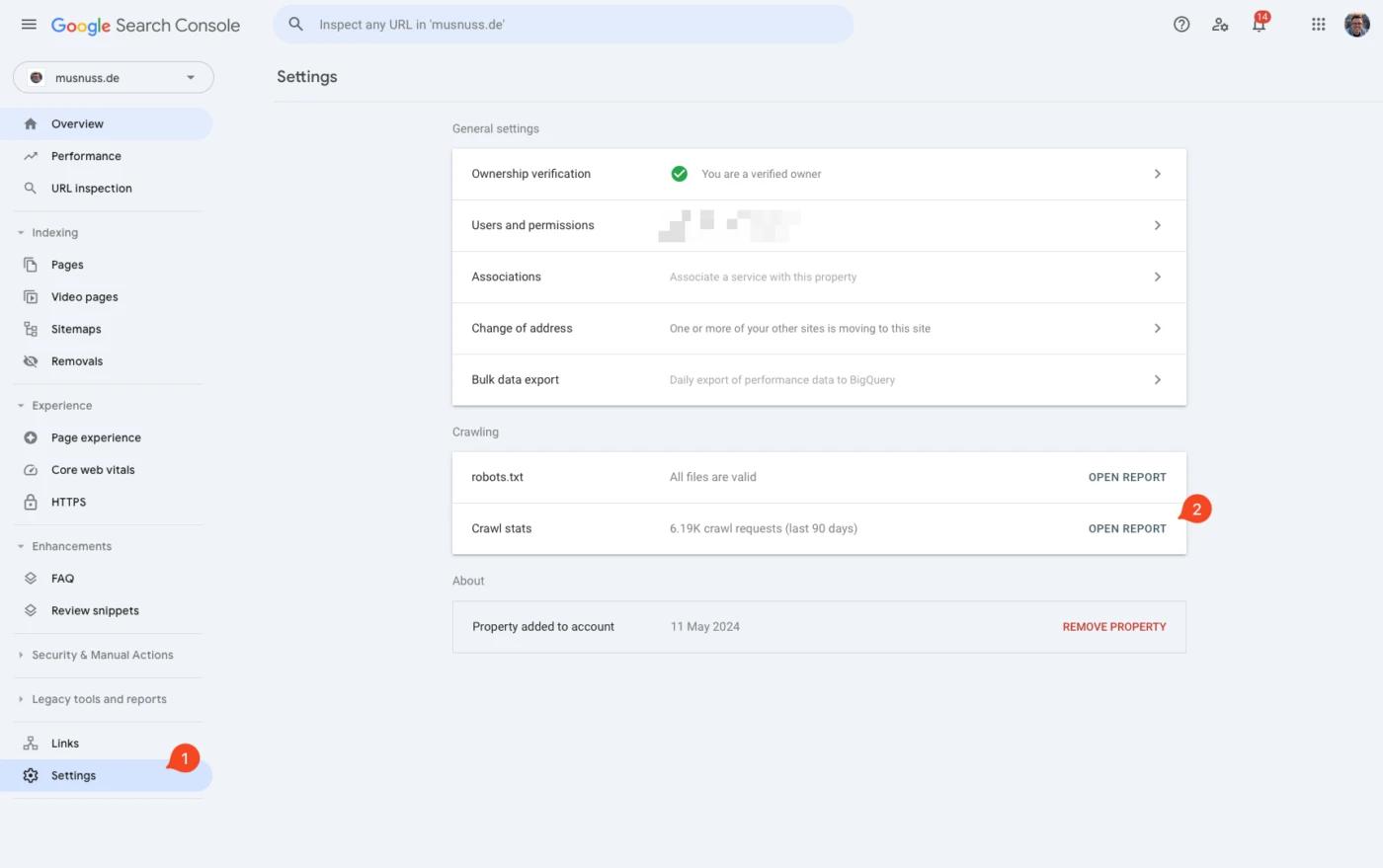
Task: Click REMOVE PROPERTY button
Action: pyautogui.click(x=1114, y=627)
